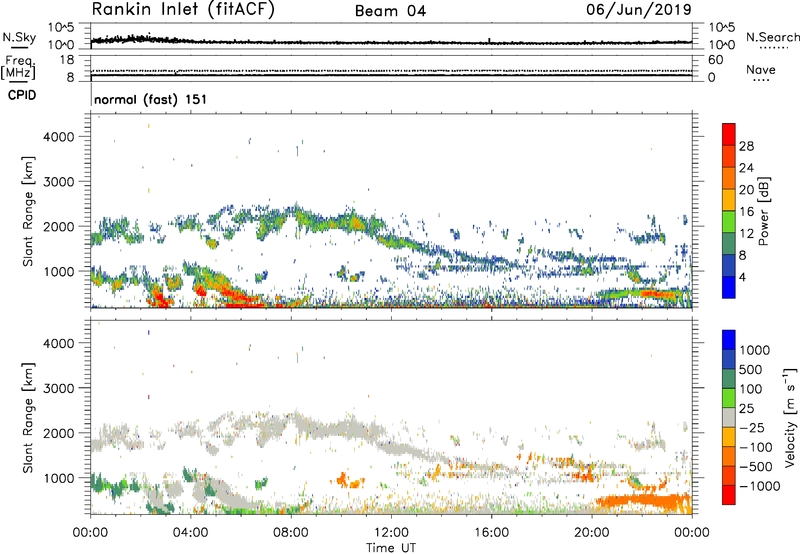Click the 'Time UT' axis title
This screenshot has height=554, width=800.
(x=391, y=548)
